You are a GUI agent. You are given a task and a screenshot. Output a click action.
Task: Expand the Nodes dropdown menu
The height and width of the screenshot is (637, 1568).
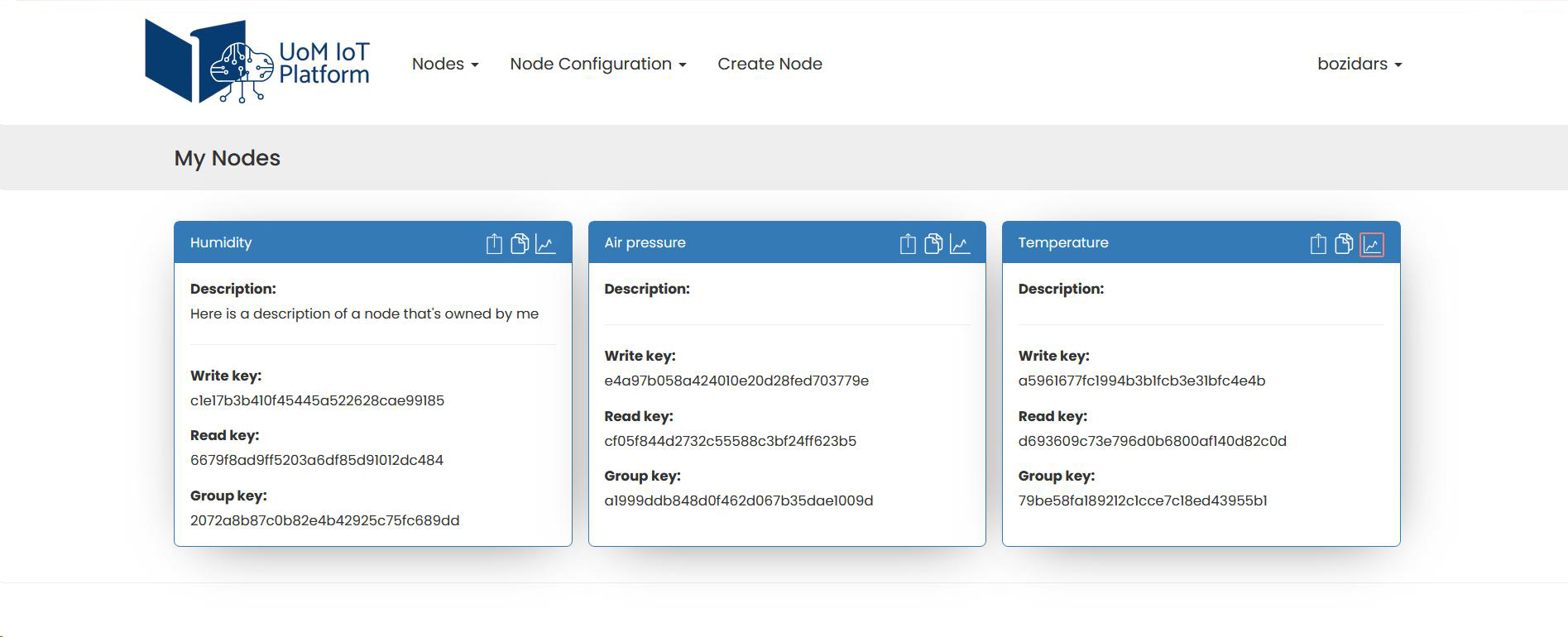coord(445,64)
